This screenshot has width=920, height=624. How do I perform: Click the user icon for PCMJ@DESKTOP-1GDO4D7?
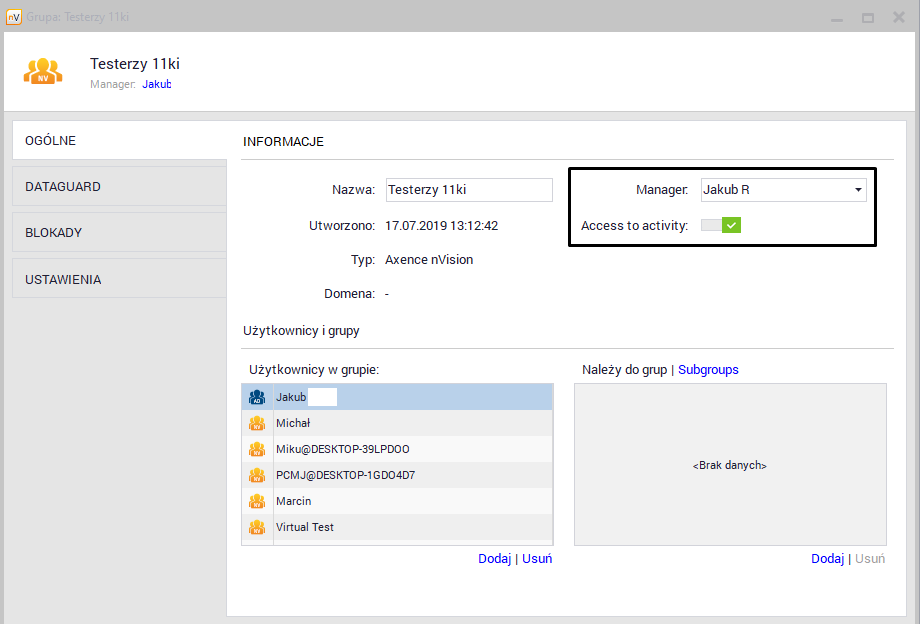pos(258,474)
